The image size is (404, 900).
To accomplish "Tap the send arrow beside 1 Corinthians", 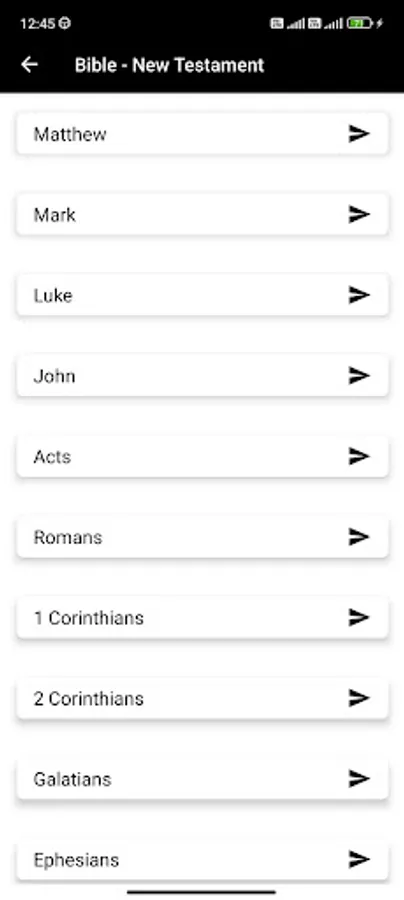I will pyautogui.click(x=359, y=618).
